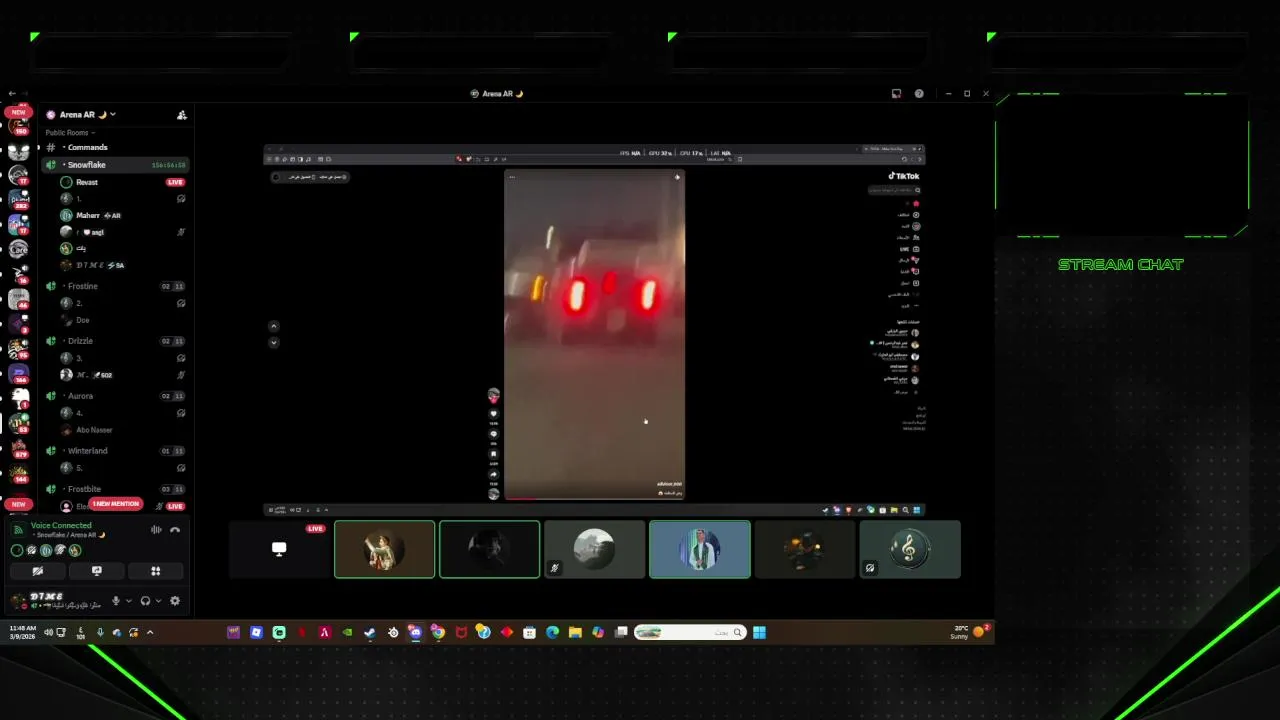Open comments on the streamed TikTok video
1280x720 pixels.
click(x=493, y=434)
